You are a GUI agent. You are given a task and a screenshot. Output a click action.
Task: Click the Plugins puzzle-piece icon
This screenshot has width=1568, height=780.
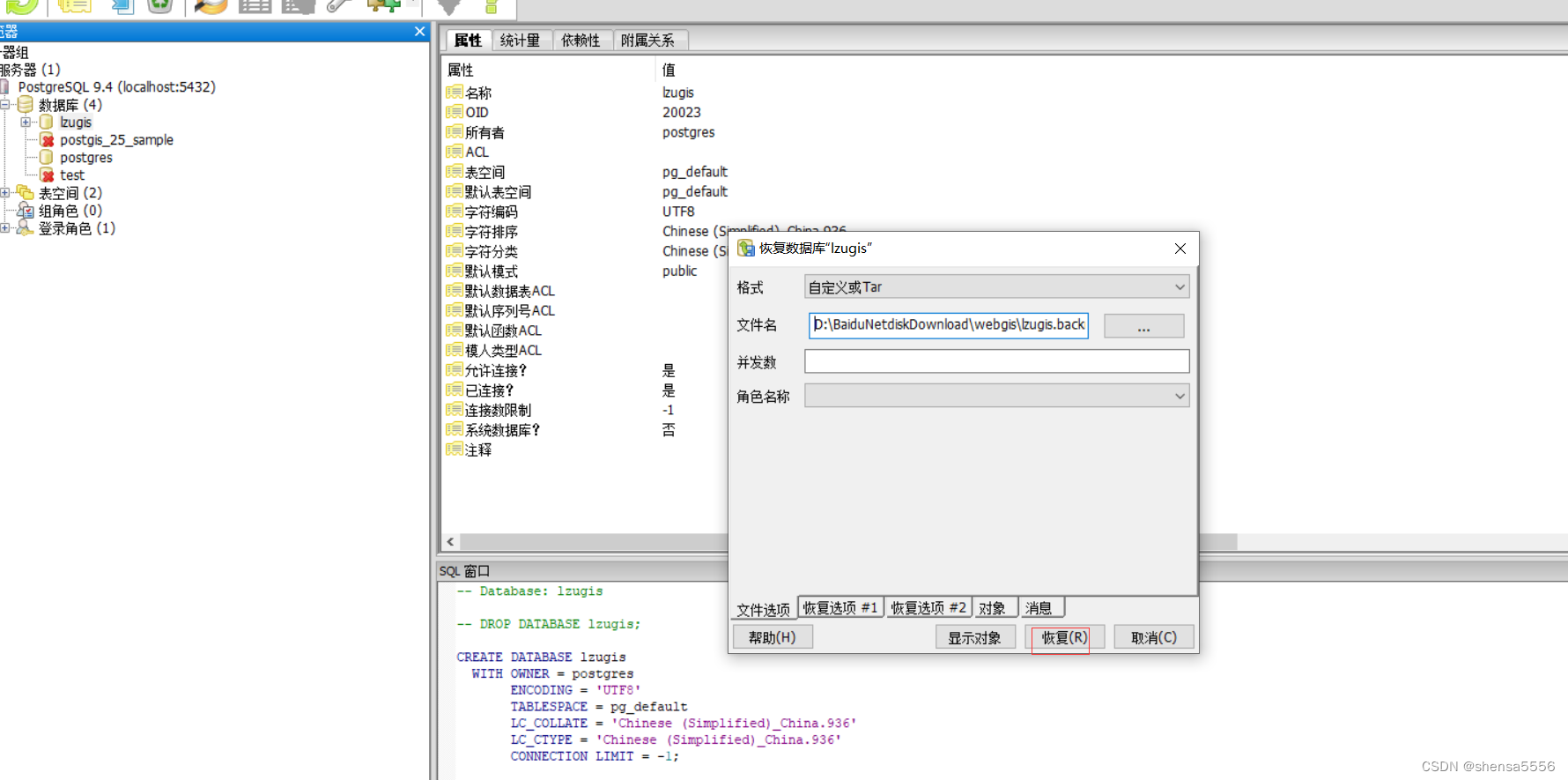pyautogui.click(x=384, y=5)
